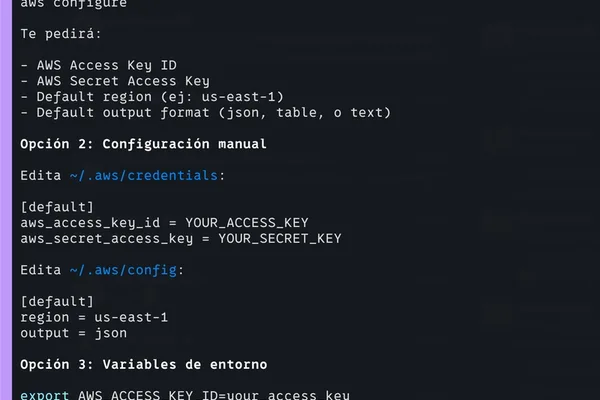The width and height of the screenshot is (600, 400).
Task: Click the 'Opción 2: Configuración manual' heading
Action: (143, 144)
